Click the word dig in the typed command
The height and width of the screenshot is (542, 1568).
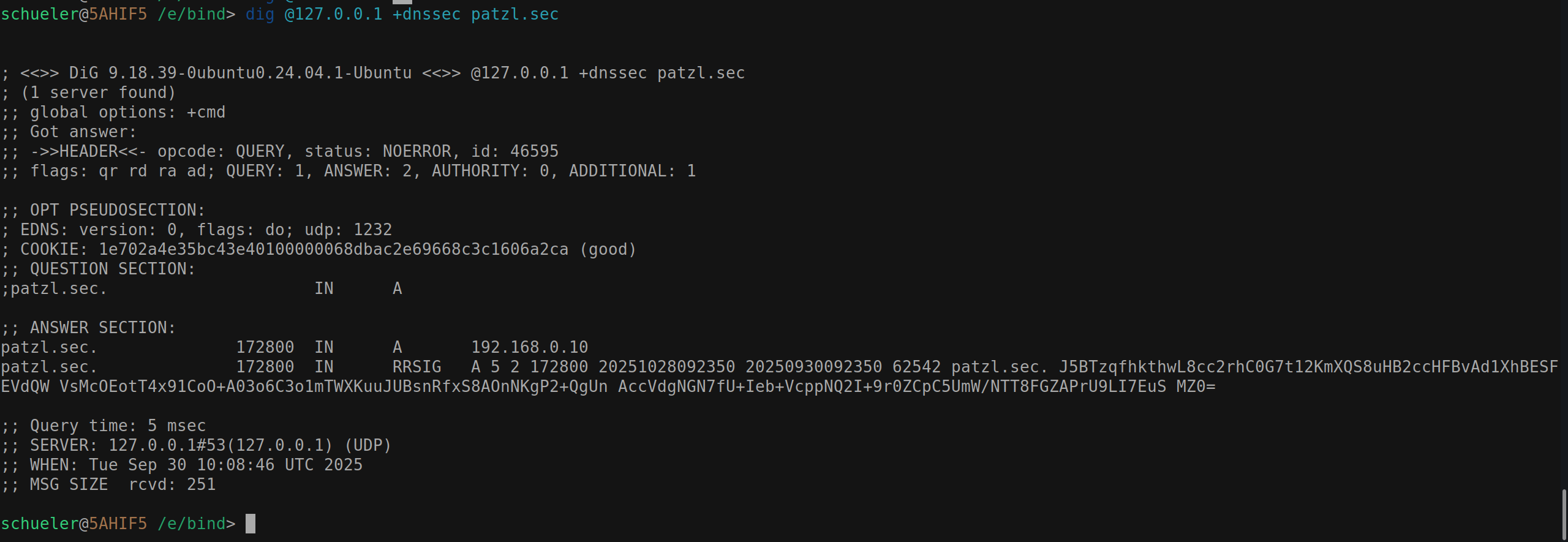[x=260, y=14]
